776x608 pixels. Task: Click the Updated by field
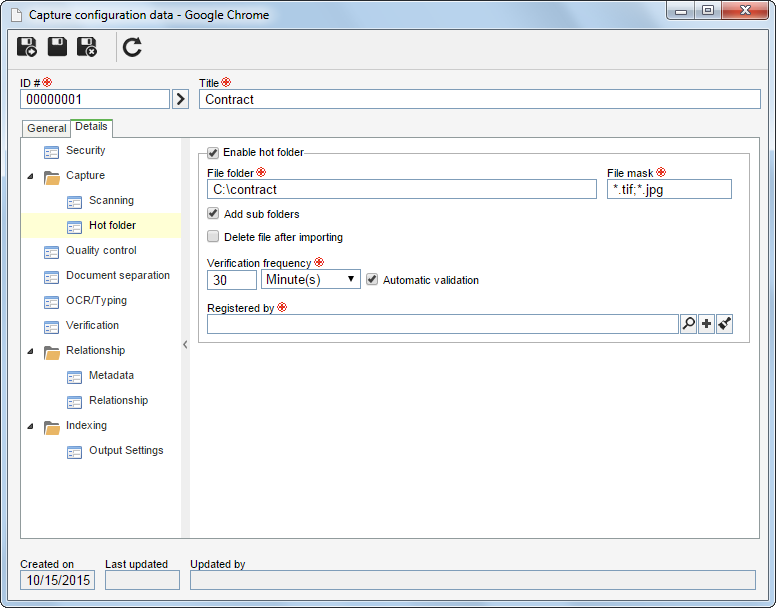(x=473, y=580)
